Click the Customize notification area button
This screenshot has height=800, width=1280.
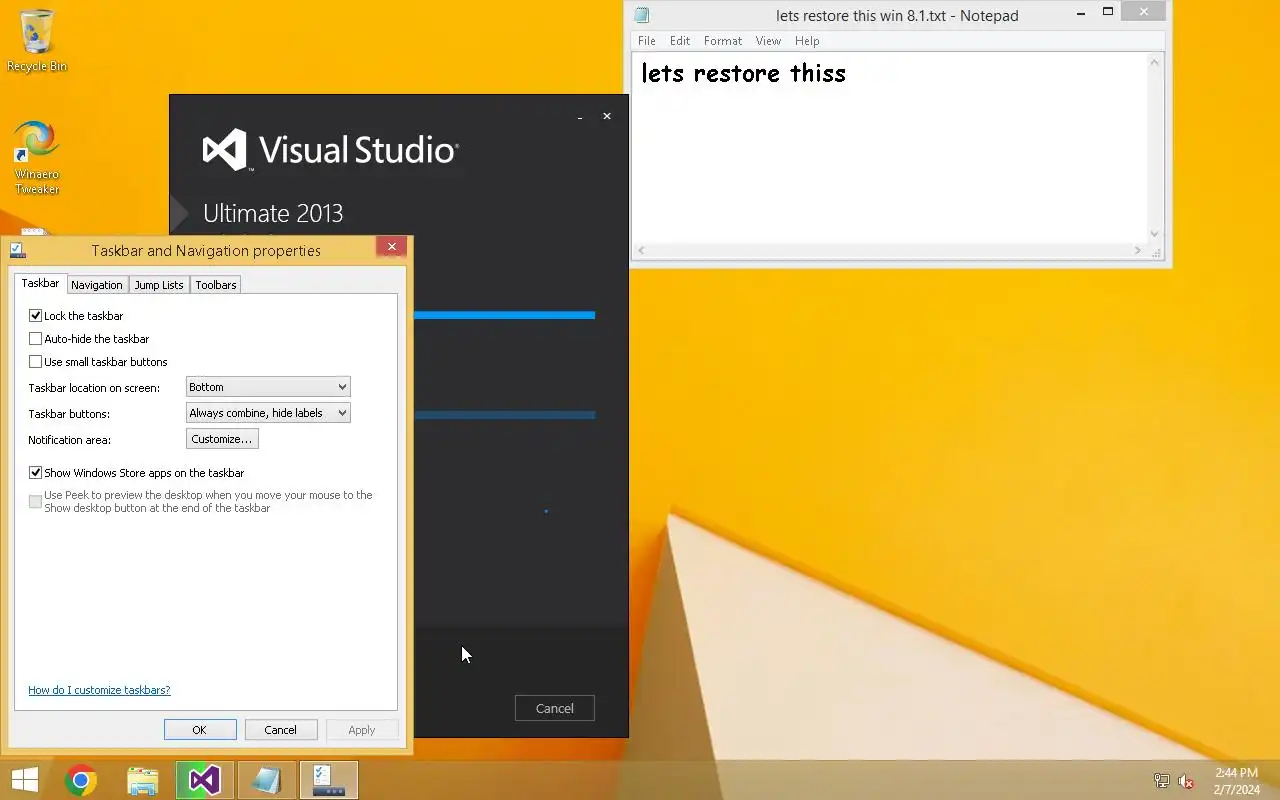pyautogui.click(x=222, y=439)
